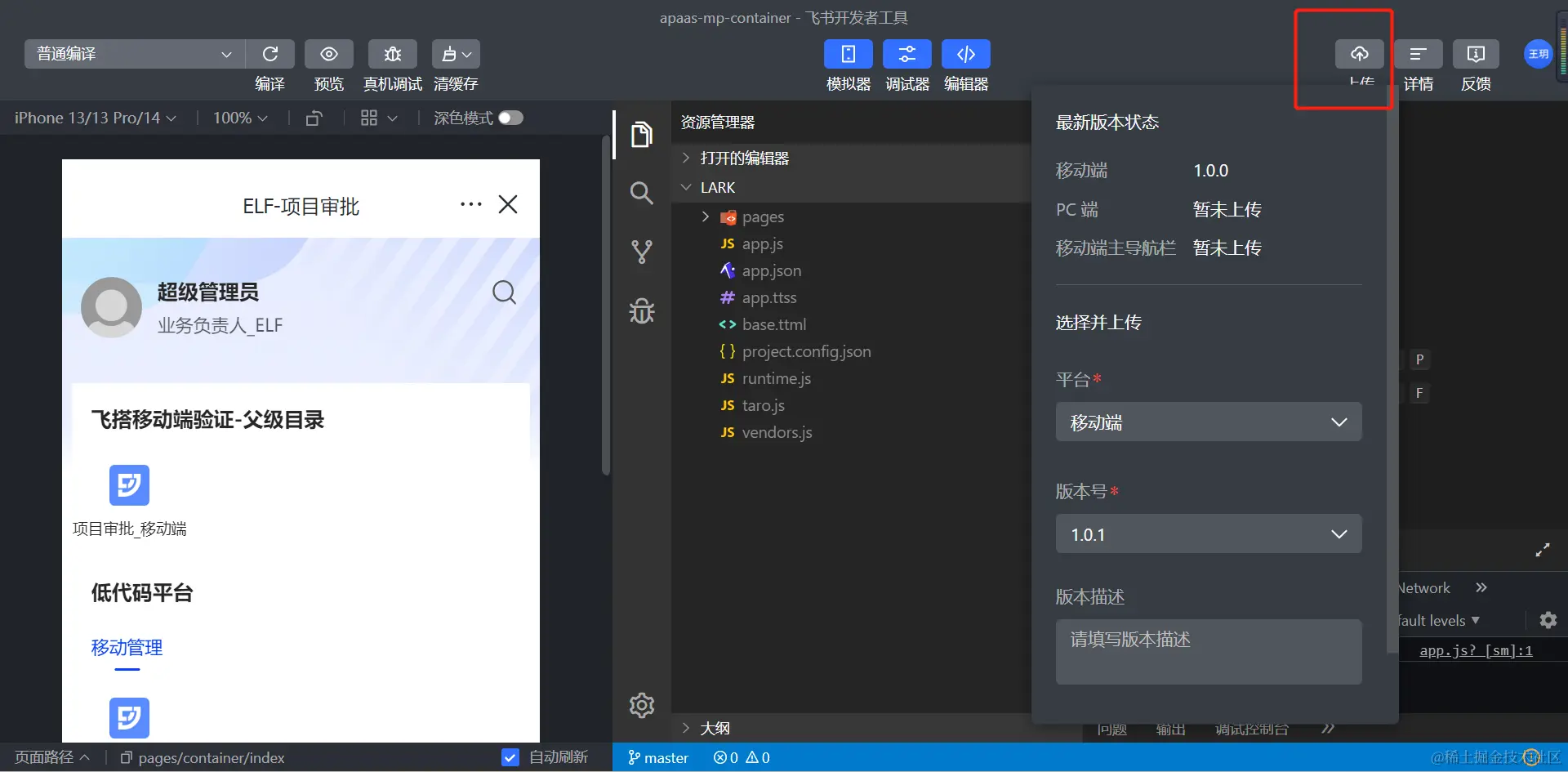Open taro.js file
This screenshot has height=772, width=1568.
[851, 406]
